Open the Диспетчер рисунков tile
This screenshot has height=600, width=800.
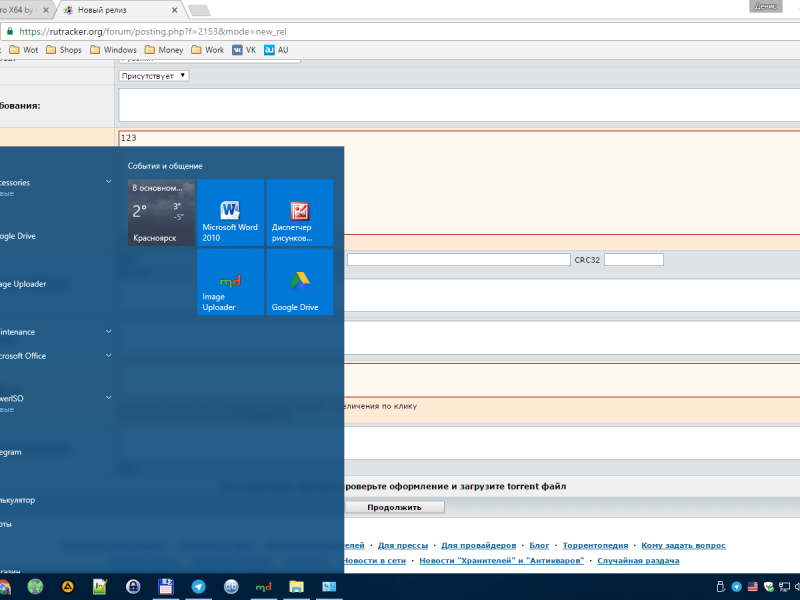(x=300, y=212)
